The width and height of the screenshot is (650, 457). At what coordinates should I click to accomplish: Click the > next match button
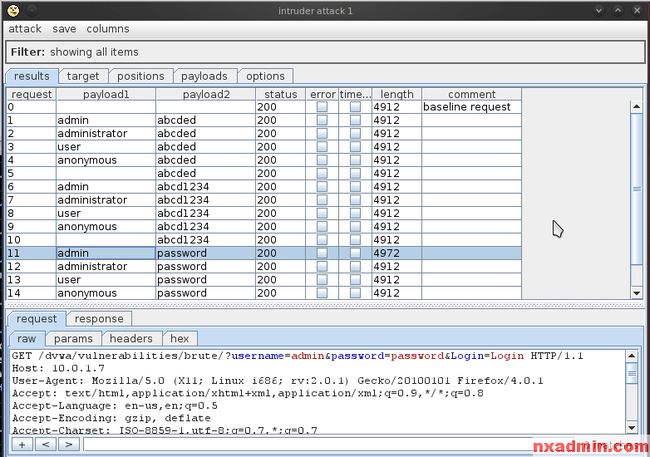coord(69,445)
